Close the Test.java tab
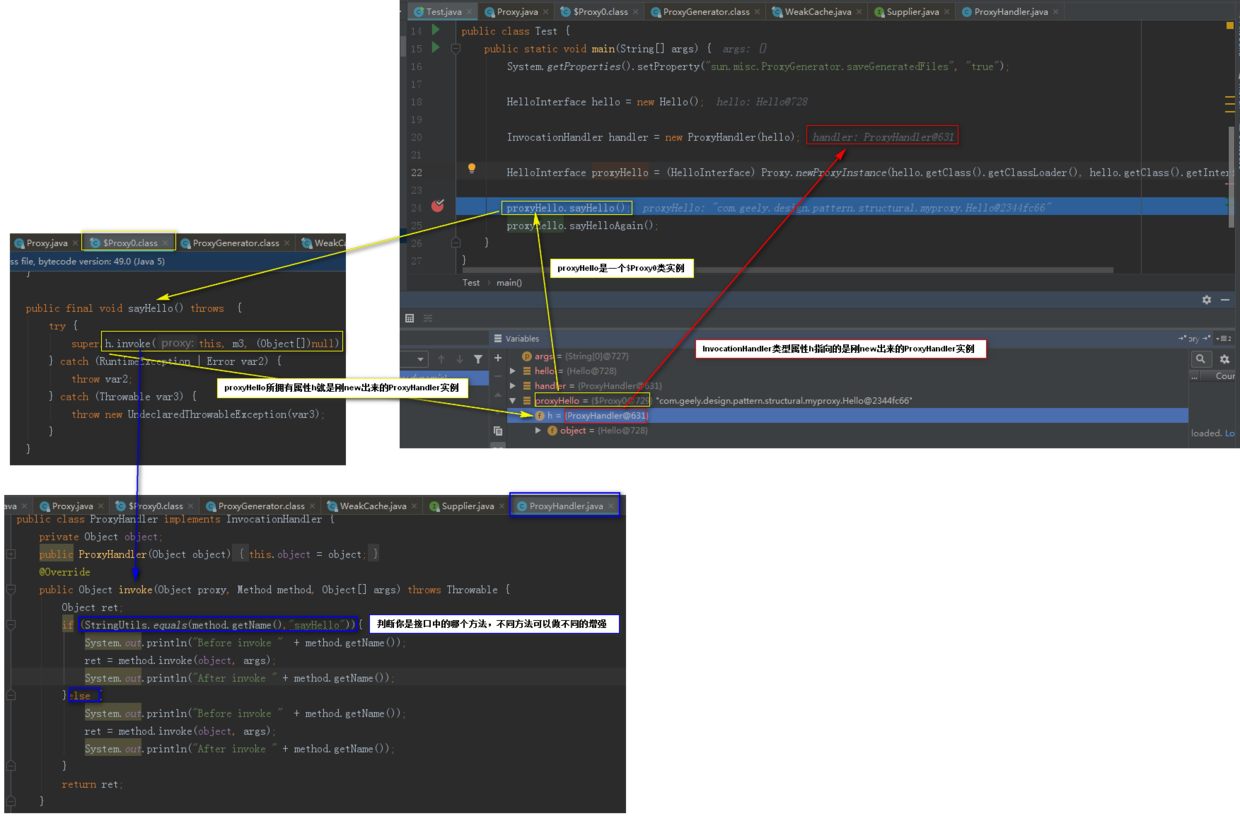Screen dimensions: 1240x816 pos(469,12)
